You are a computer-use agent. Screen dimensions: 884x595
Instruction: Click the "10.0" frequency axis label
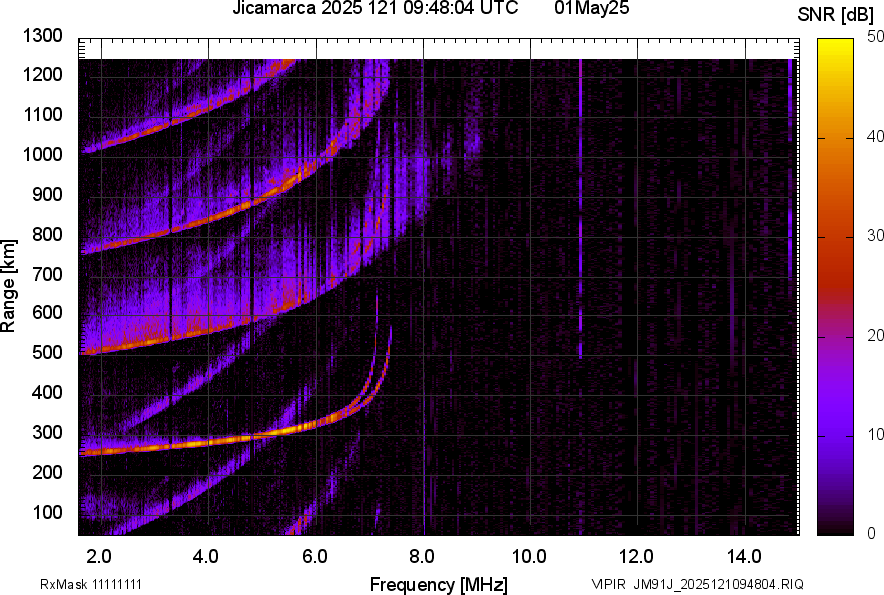(x=529, y=557)
